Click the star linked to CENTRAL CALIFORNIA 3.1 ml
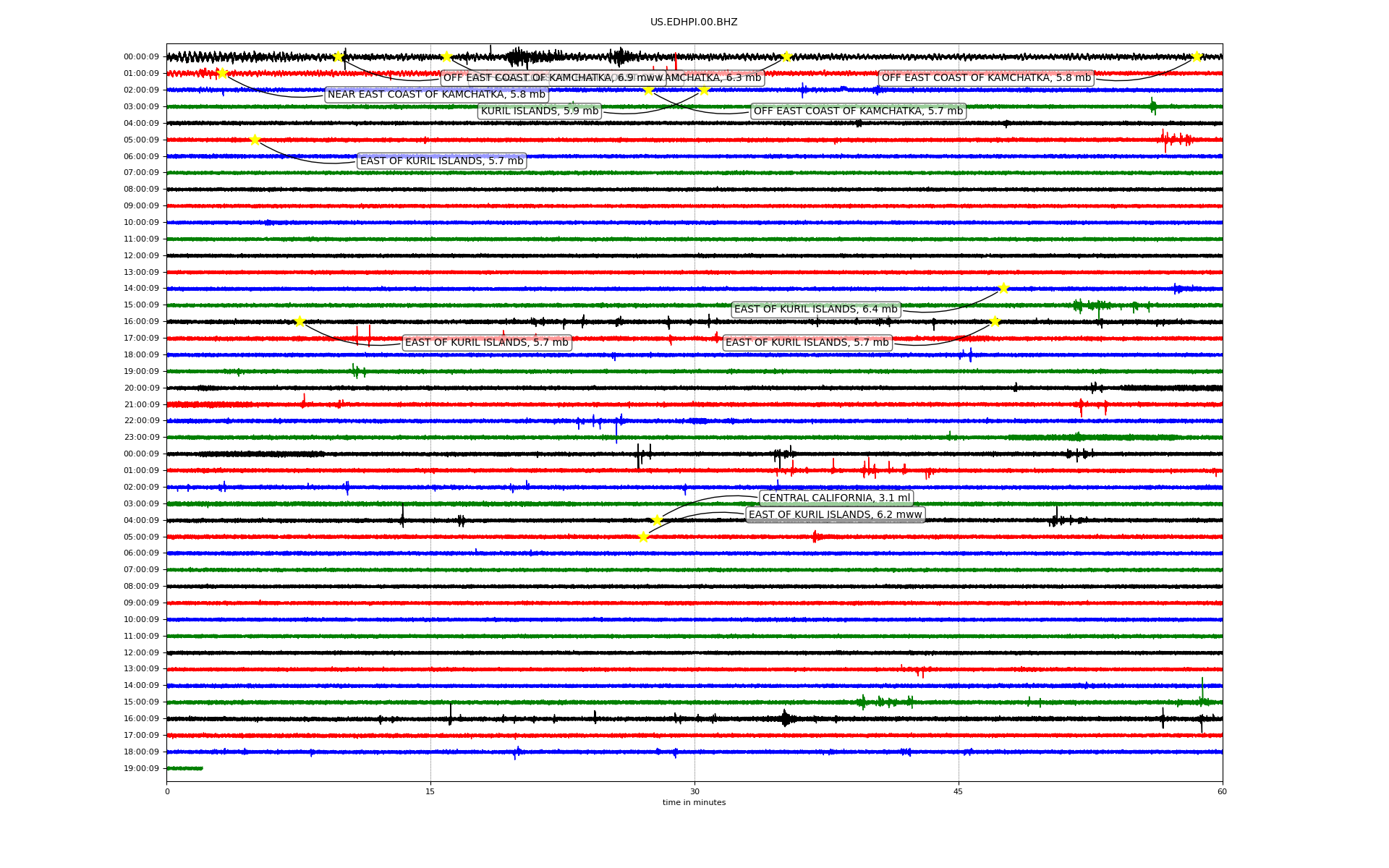Image resolution: width=1389 pixels, height=868 pixels. (656, 520)
